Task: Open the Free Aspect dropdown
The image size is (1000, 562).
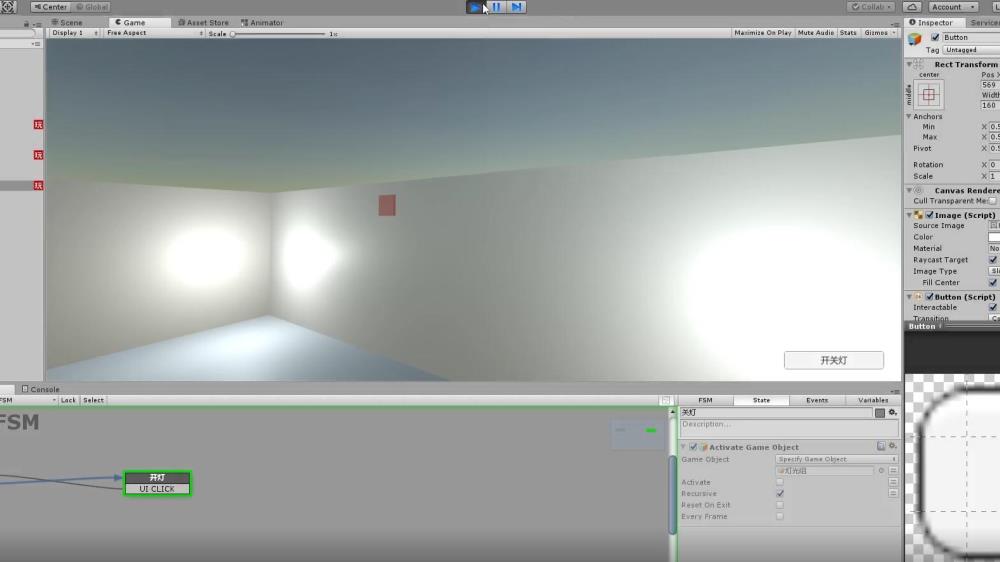Action: click(154, 33)
